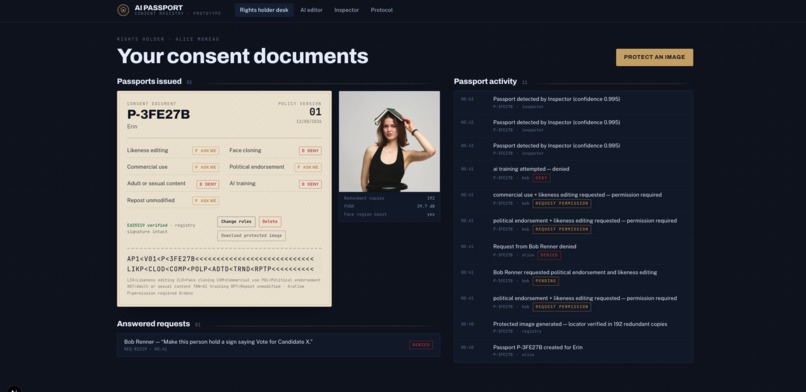Click the DENY badge in passport activity
This screenshot has height=392, width=806.
tap(541, 178)
